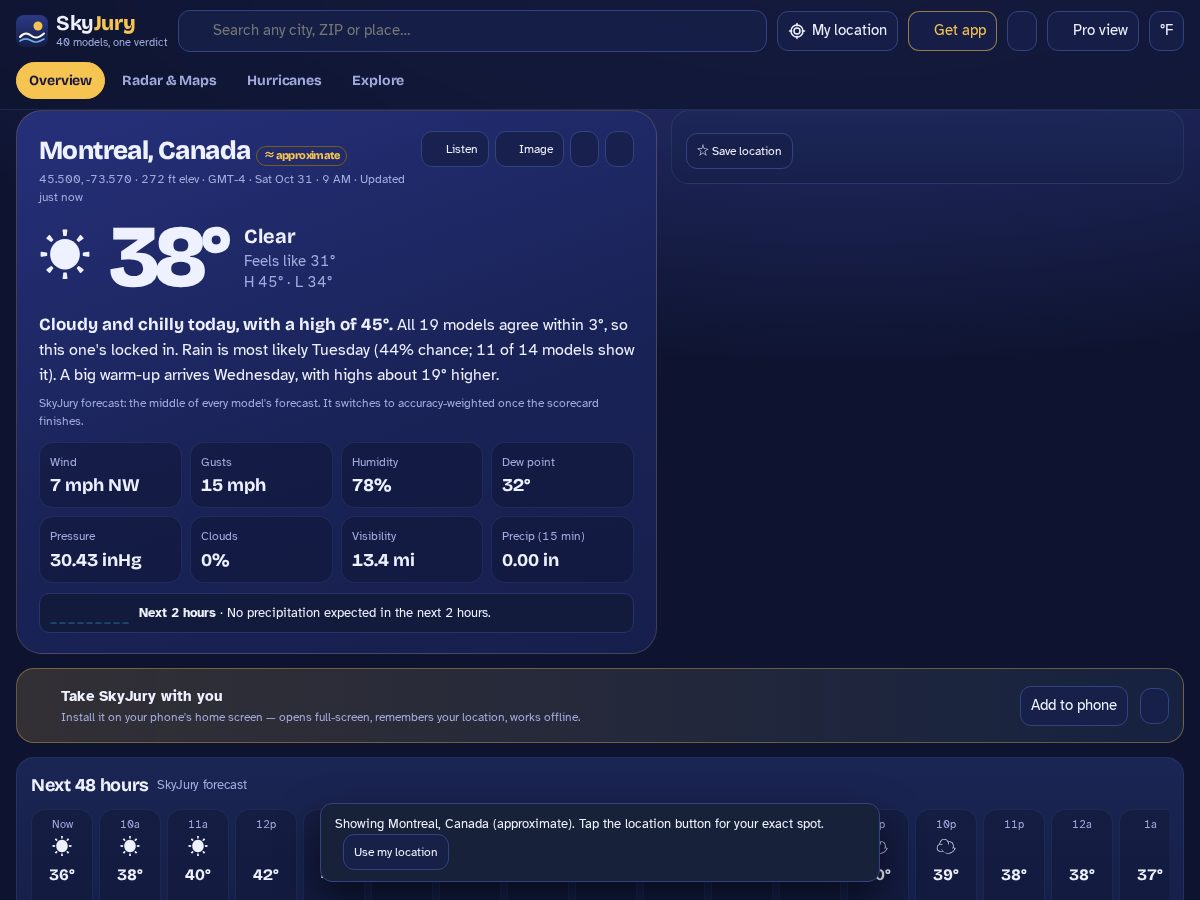The width and height of the screenshot is (1200, 900).
Task: Click the Humidity 78% tile
Action: (x=412, y=475)
